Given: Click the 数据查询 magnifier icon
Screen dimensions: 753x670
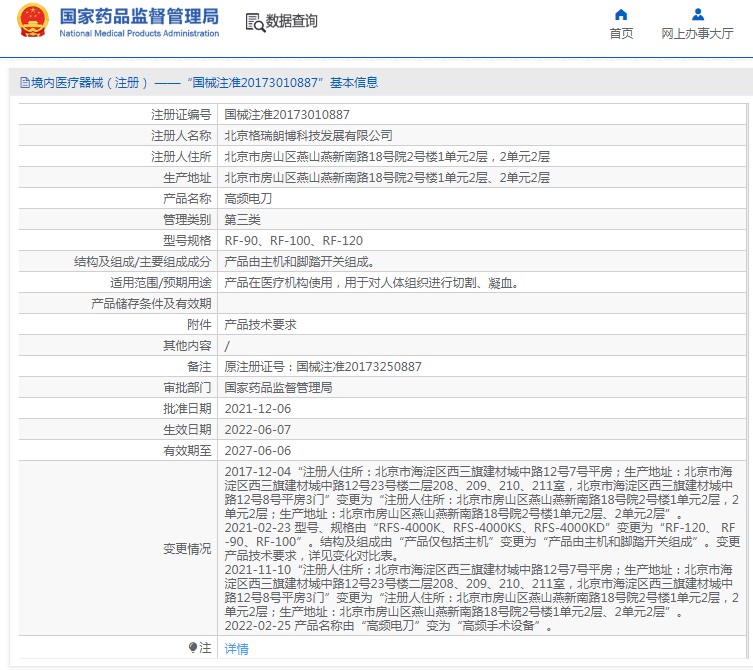Looking at the screenshot, I should pyautogui.click(x=254, y=22).
